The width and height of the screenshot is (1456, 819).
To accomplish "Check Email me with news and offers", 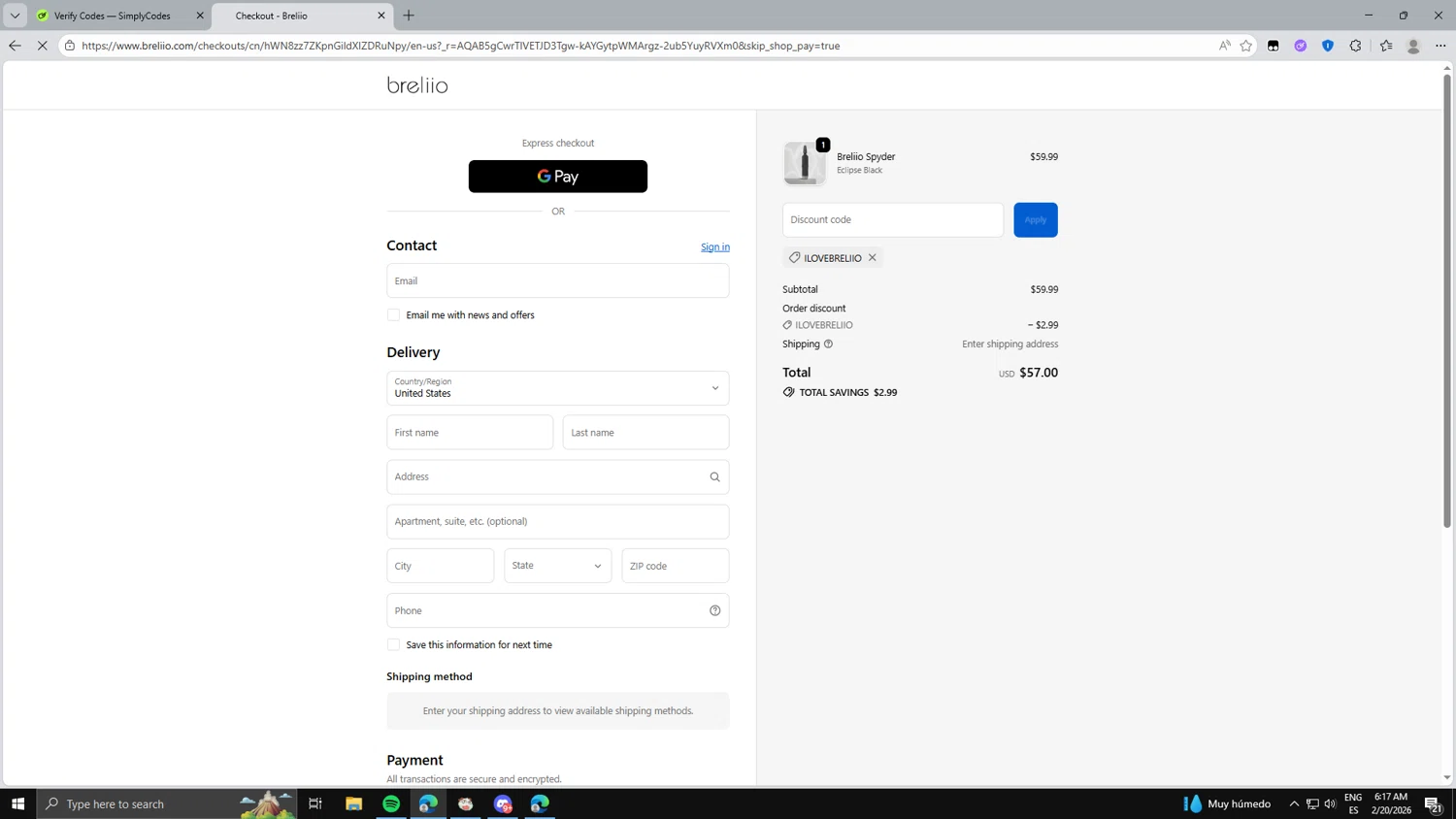I will coord(393,315).
